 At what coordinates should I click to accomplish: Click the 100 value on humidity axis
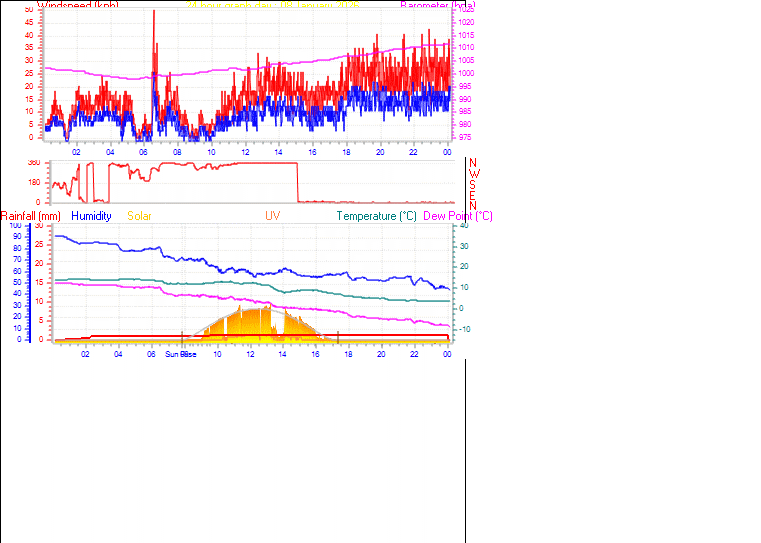click(15, 226)
